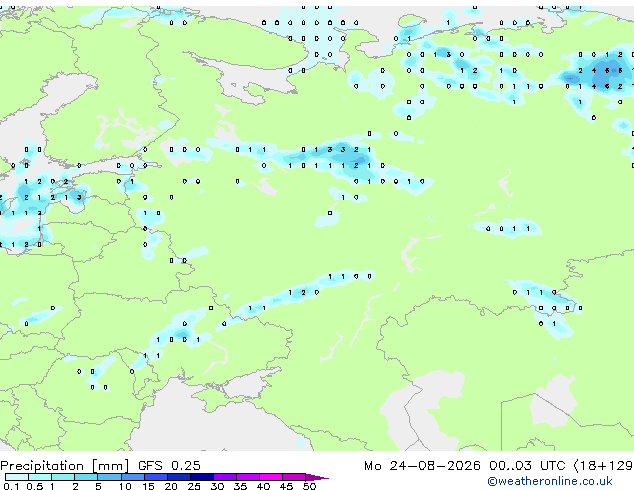Pick the legend swatch between 40 and 45
This screenshot has height=490, width=634.
(x=271, y=477)
